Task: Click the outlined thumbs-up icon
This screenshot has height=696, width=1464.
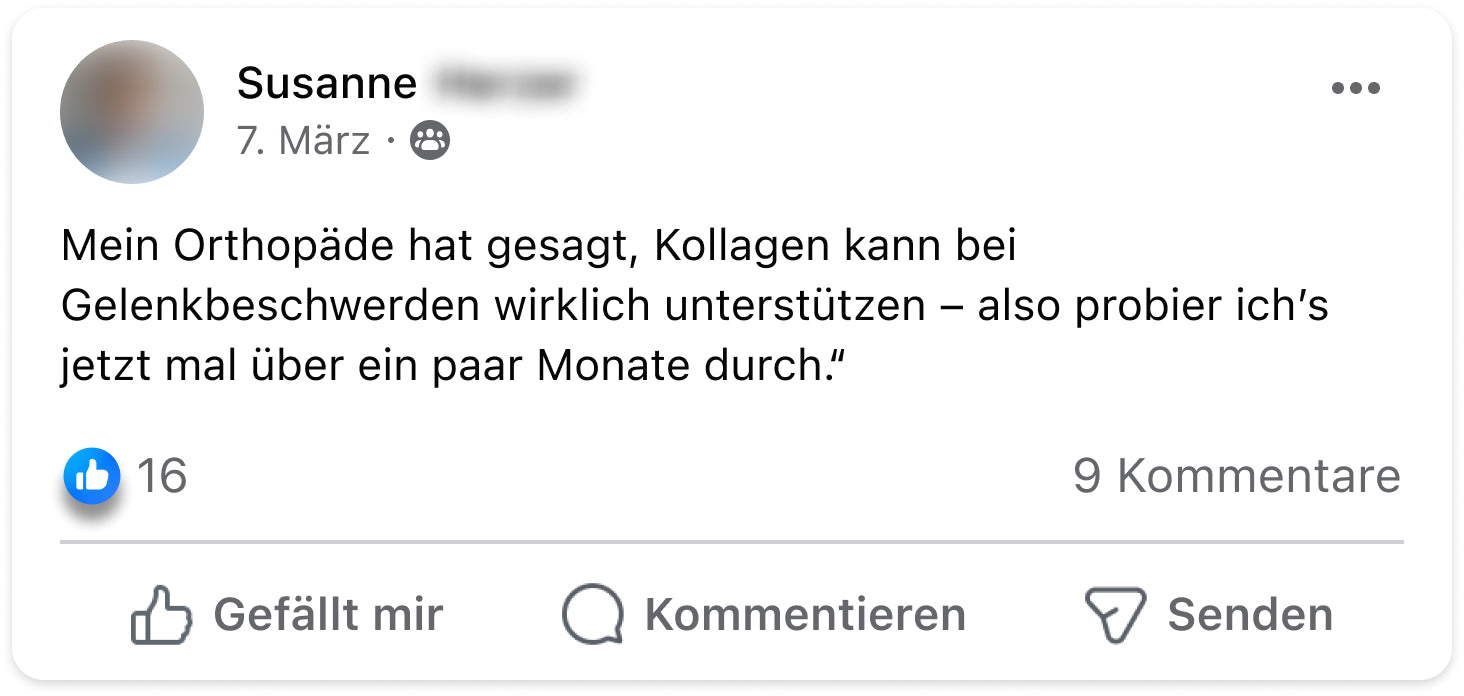Action: pyautogui.click(x=160, y=614)
